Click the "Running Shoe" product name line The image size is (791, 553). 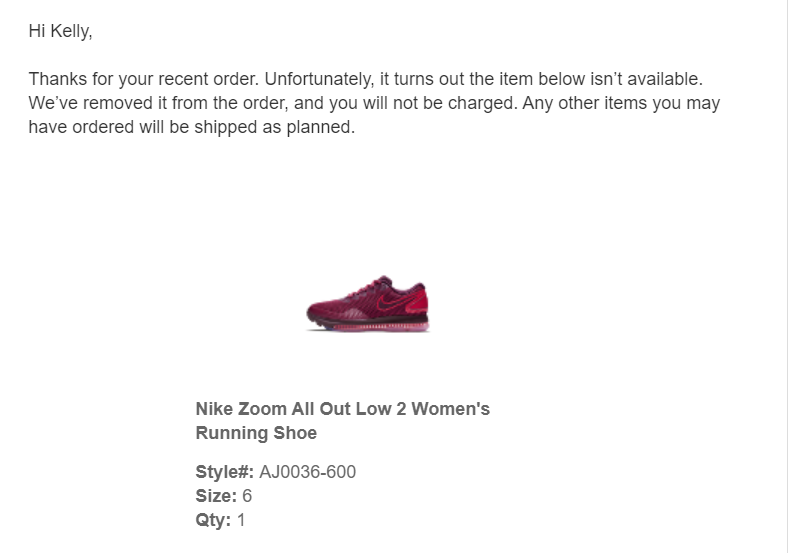point(256,433)
